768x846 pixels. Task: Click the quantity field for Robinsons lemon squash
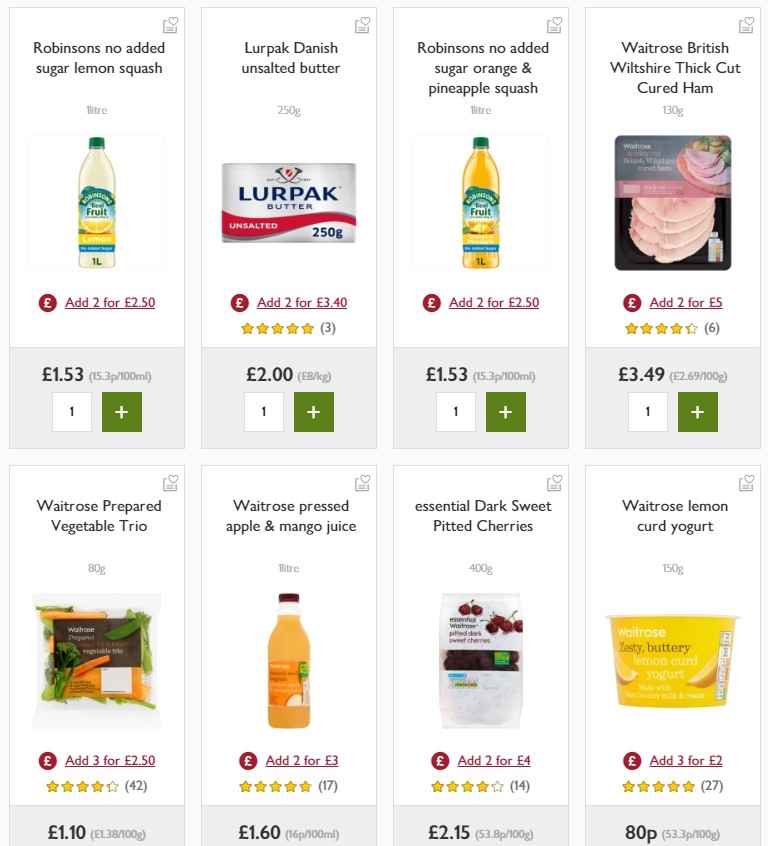(72, 411)
